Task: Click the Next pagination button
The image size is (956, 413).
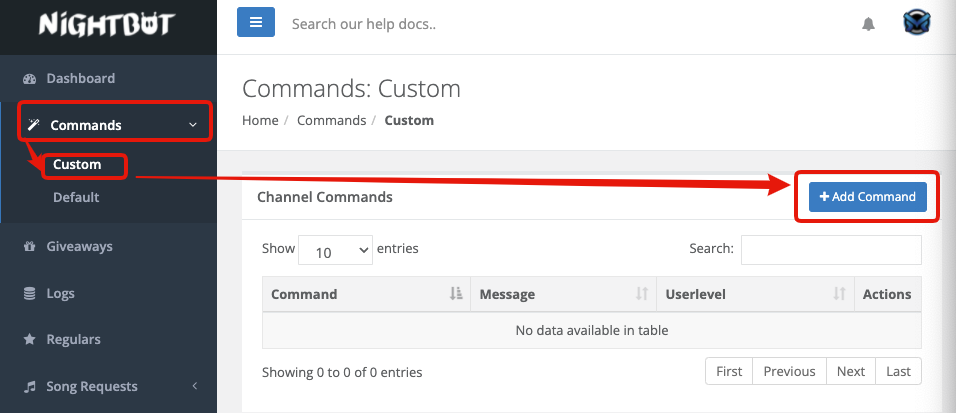Action: 850,371
